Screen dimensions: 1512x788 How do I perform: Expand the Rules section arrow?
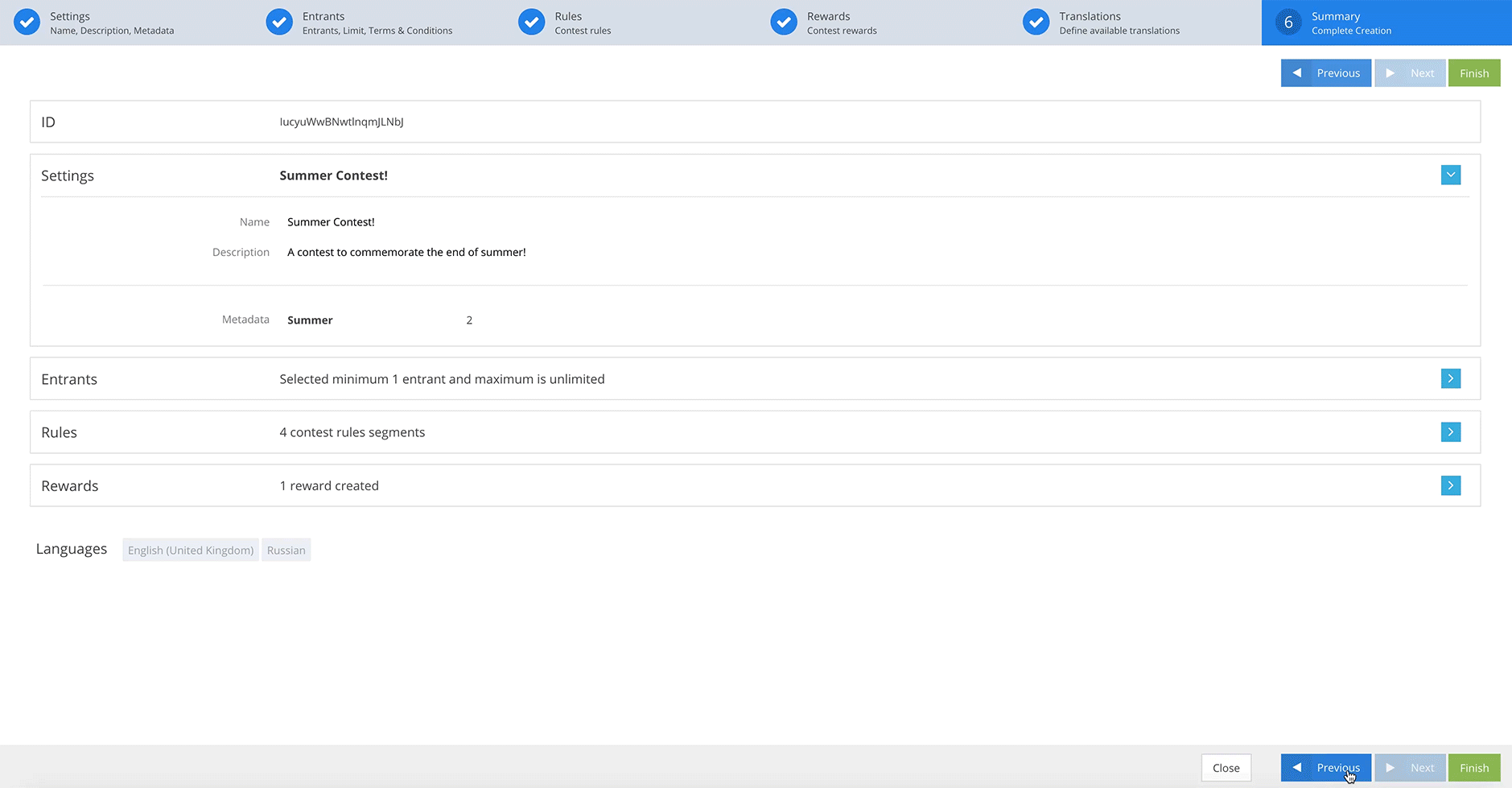pos(1450,432)
